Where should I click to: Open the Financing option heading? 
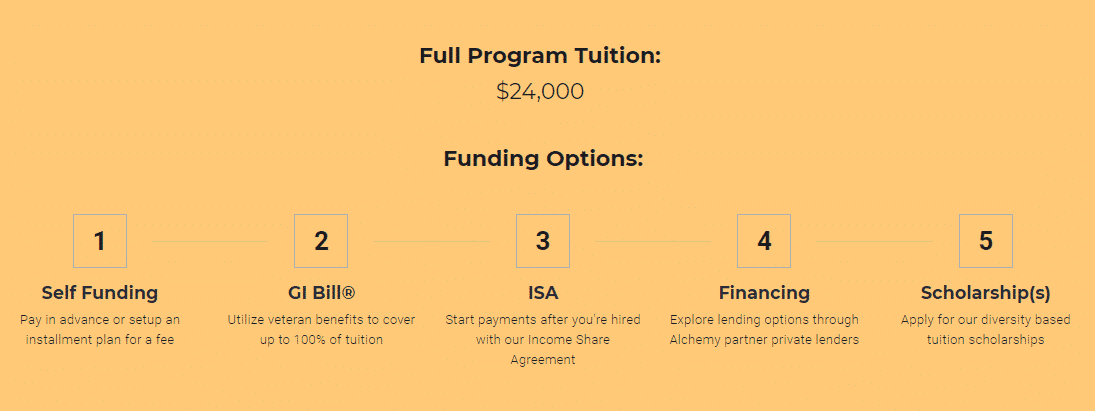pos(764,292)
